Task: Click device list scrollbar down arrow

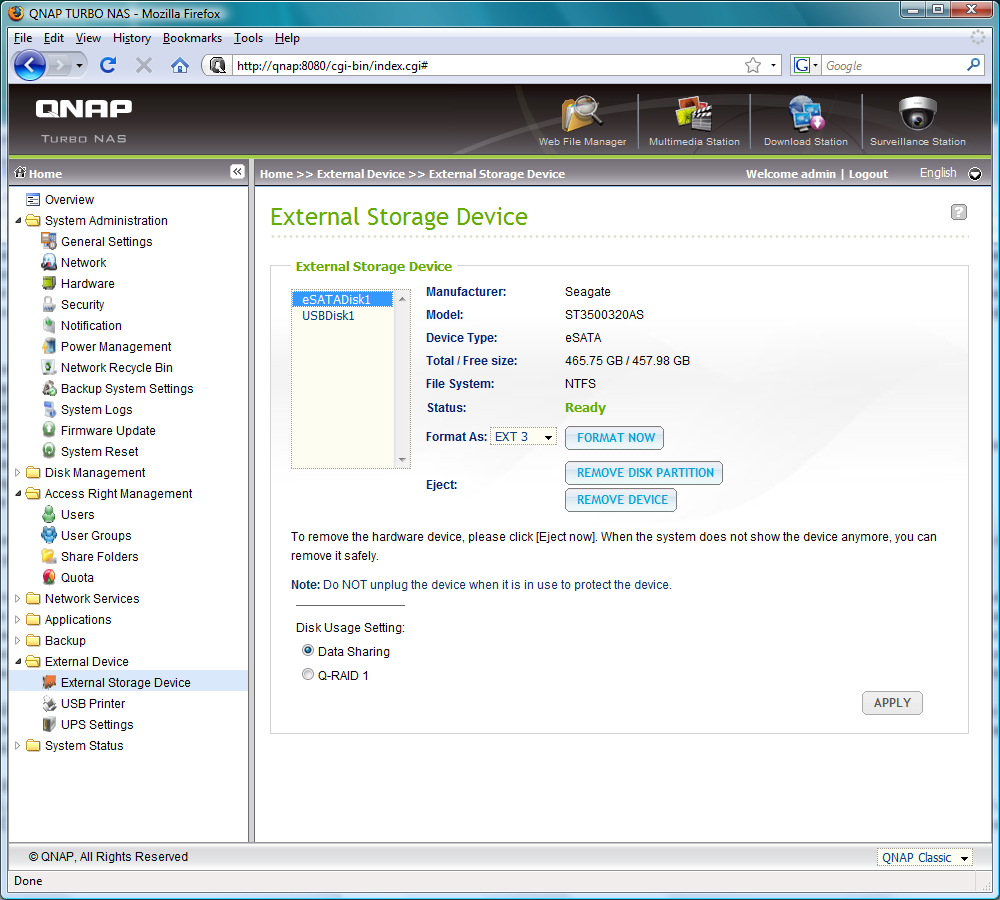Action: point(402,460)
